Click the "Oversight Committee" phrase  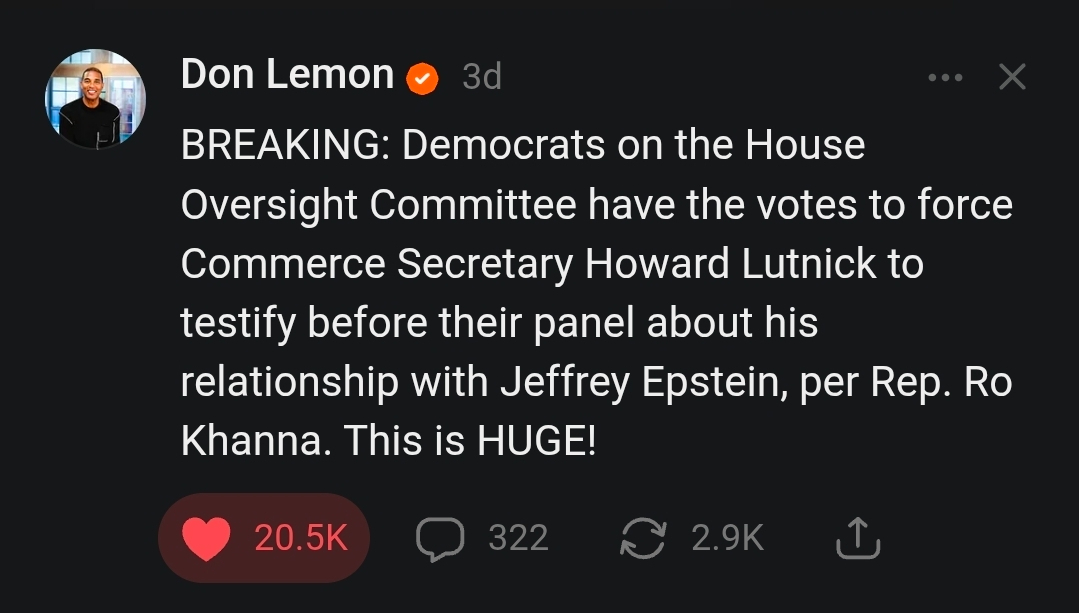pyautogui.click(x=378, y=205)
